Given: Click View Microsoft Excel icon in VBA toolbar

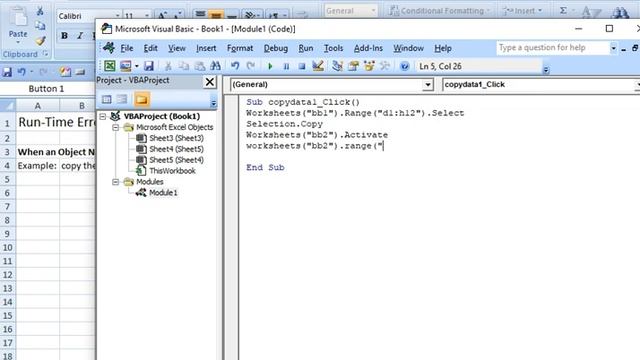Looking at the screenshot, I should point(109,66).
